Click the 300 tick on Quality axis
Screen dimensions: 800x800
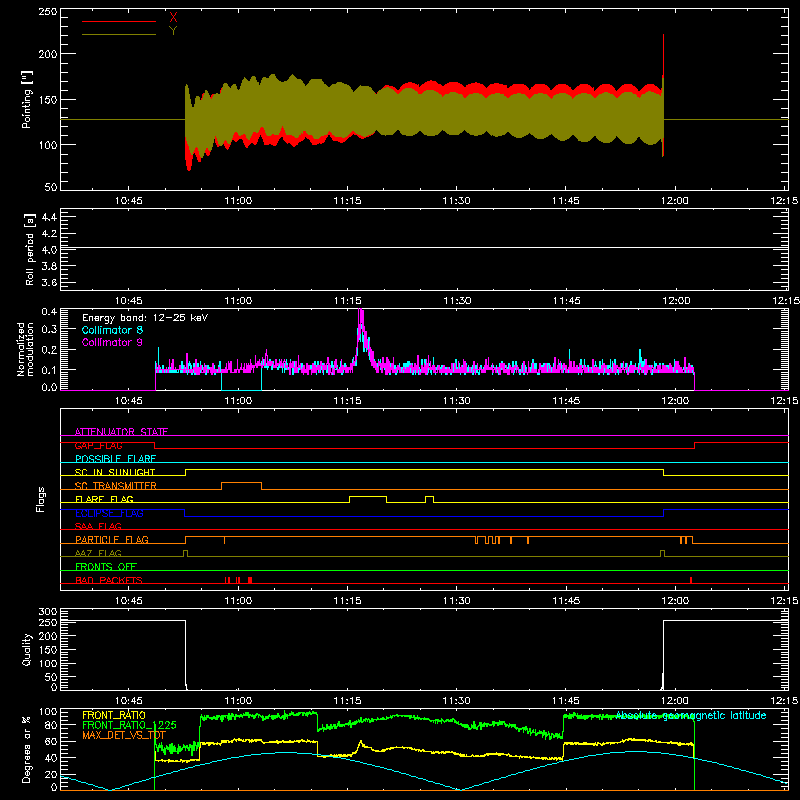[48, 612]
